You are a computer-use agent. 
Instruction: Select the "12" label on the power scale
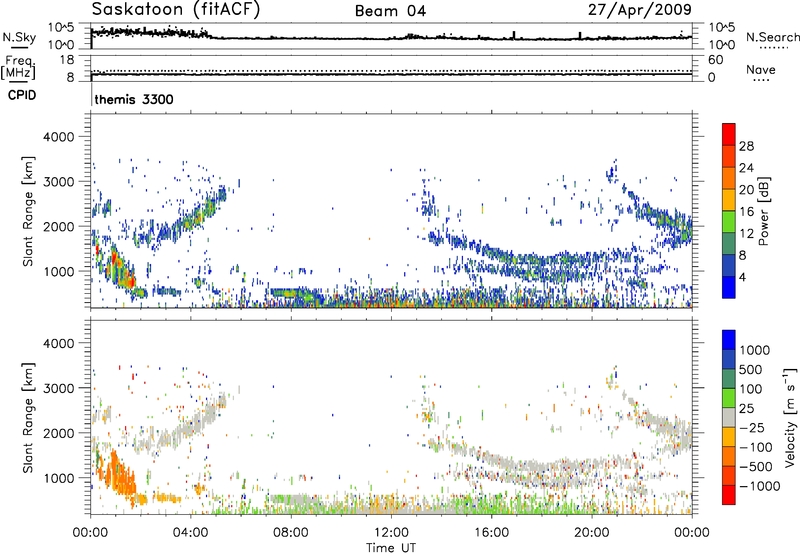(x=746, y=234)
